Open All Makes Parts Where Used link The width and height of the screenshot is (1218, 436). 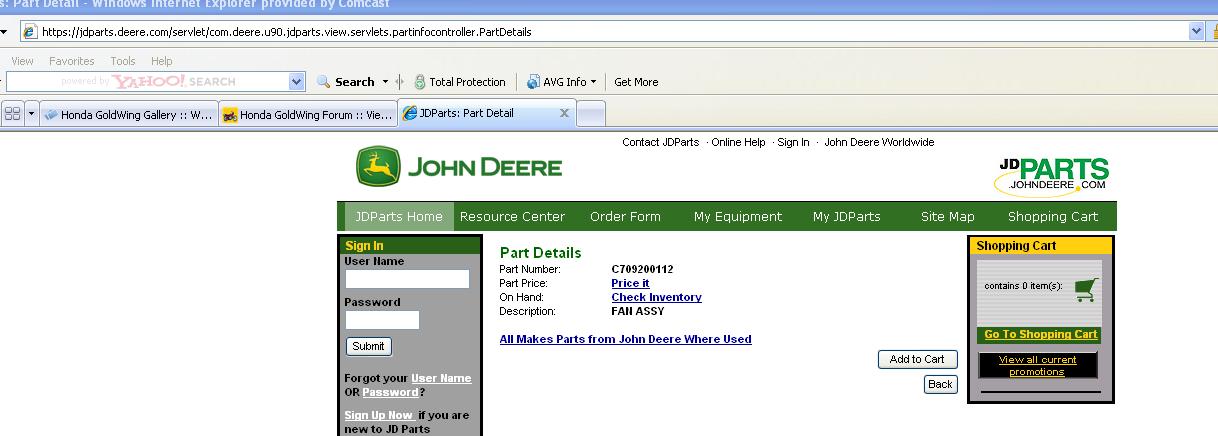coord(625,339)
